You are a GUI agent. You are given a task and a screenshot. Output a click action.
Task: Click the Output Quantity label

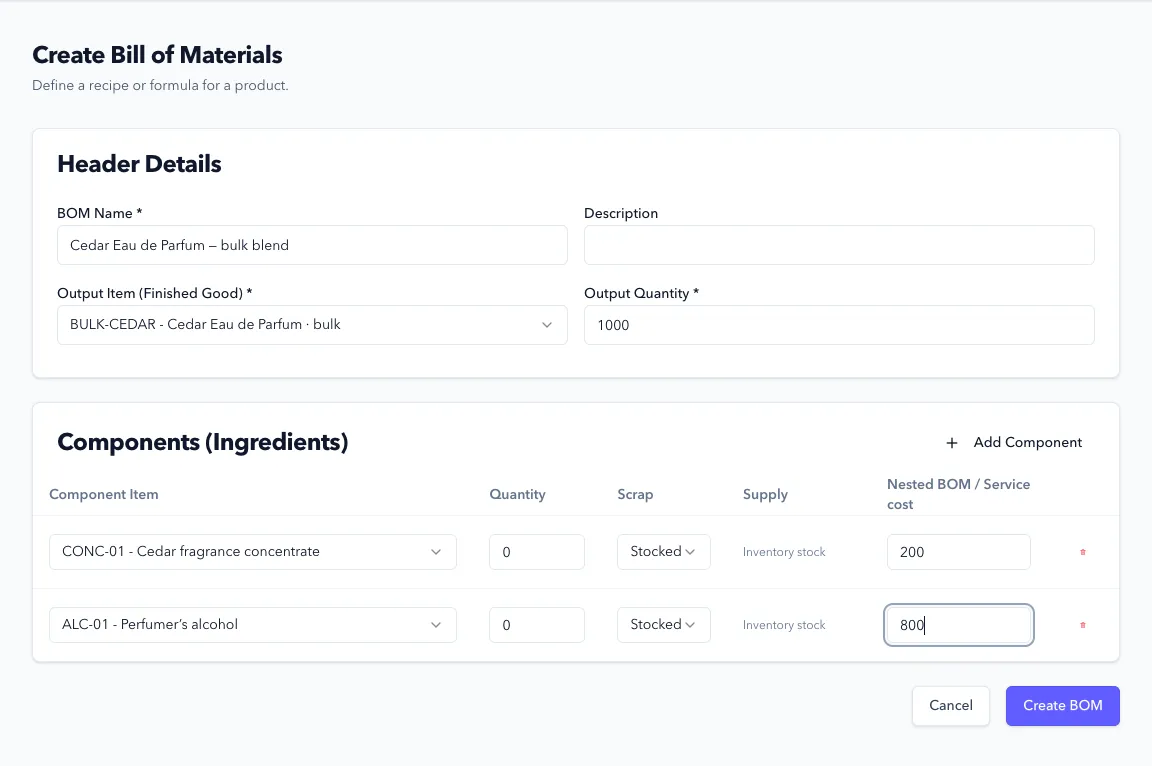[641, 294]
